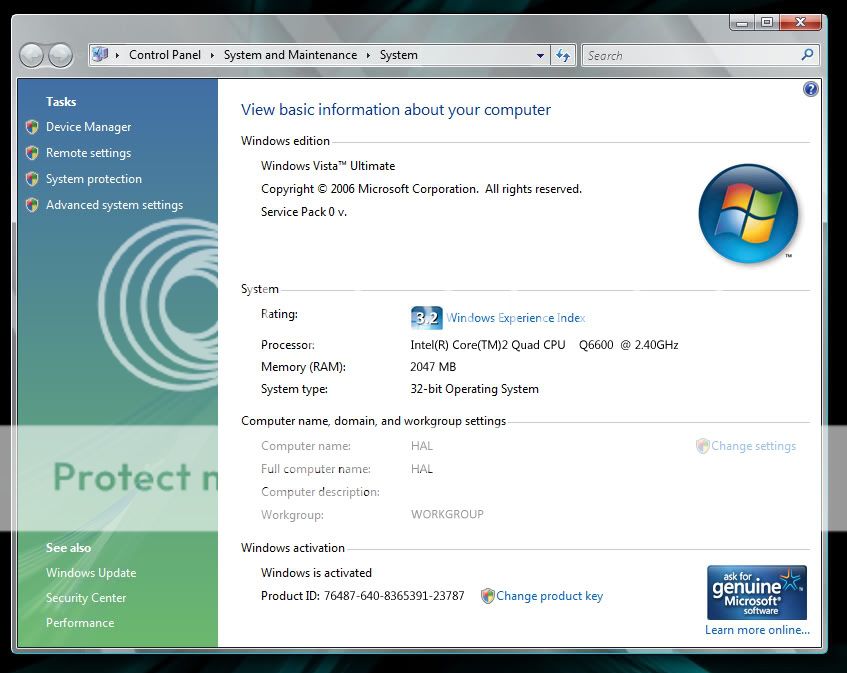Click shield icon beside Advanced system settings

click(x=32, y=205)
